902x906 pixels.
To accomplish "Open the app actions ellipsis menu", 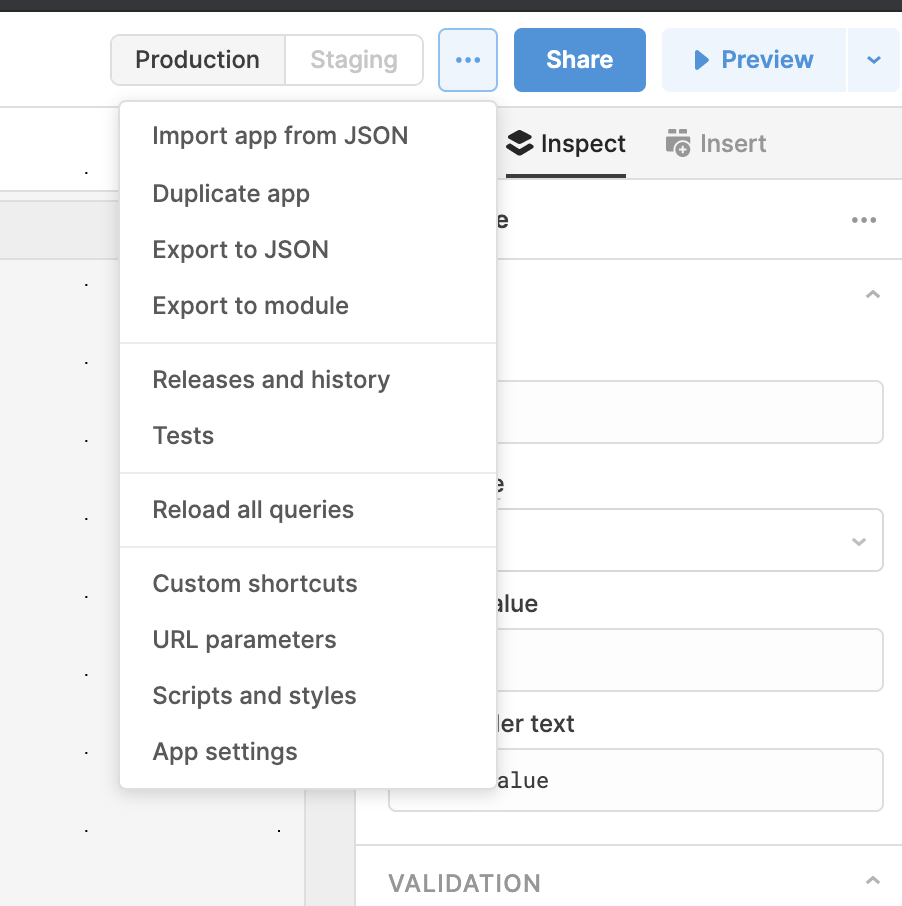I will (x=467, y=59).
